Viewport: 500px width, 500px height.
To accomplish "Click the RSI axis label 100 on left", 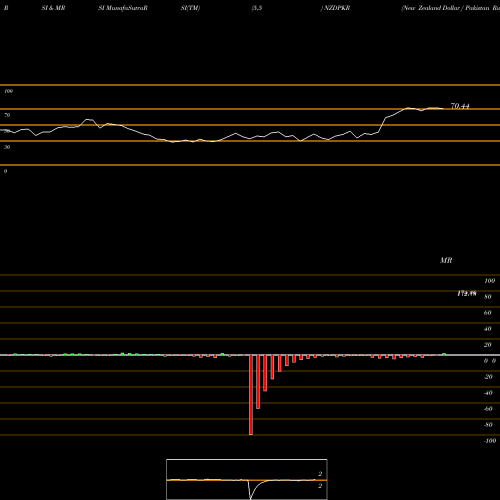I will coord(8,91).
